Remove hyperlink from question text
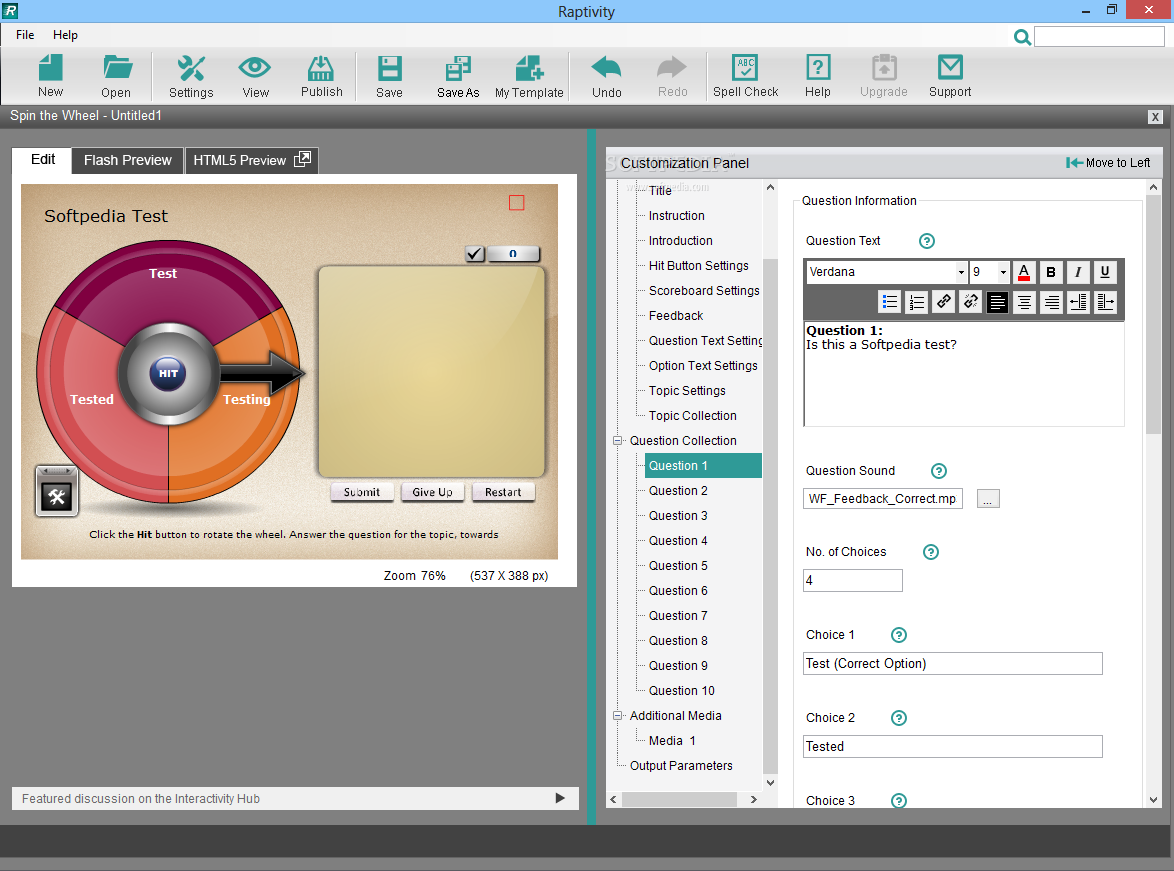The image size is (1174, 871). click(x=970, y=302)
